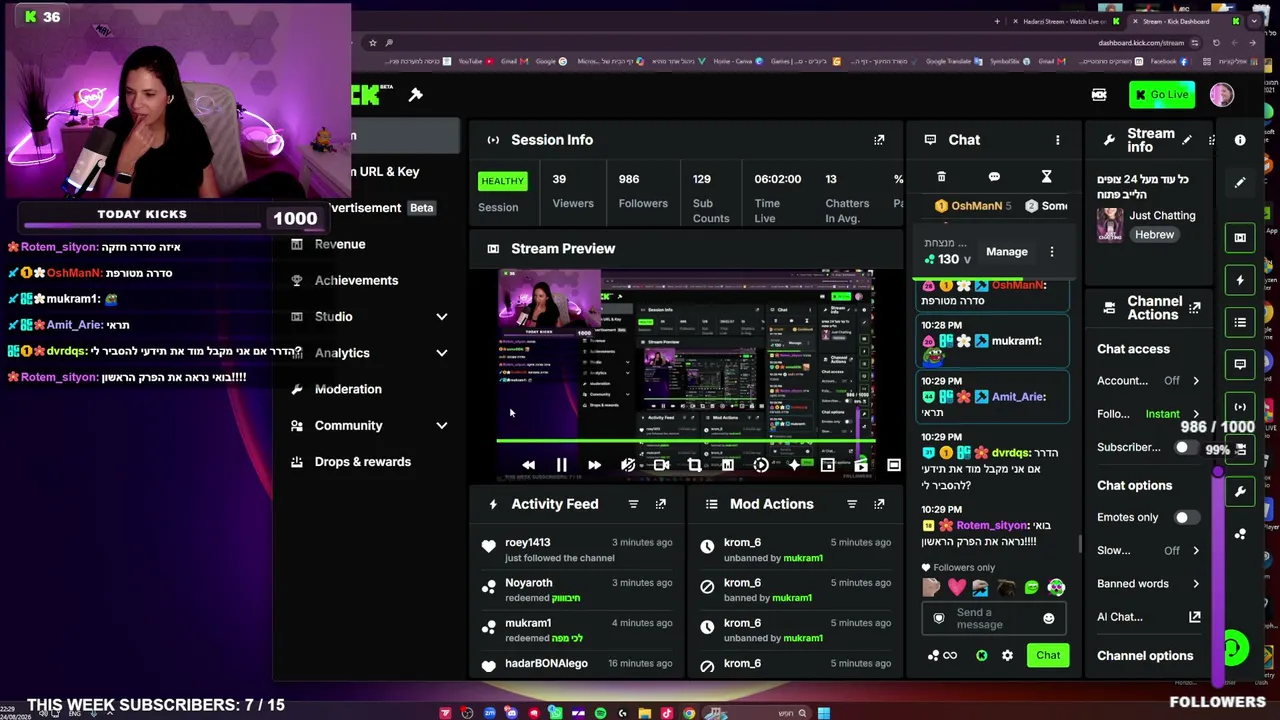This screenshot has width=1280, height=720.
Task: Click the Manage button in chat
Action: [1006, 252]
